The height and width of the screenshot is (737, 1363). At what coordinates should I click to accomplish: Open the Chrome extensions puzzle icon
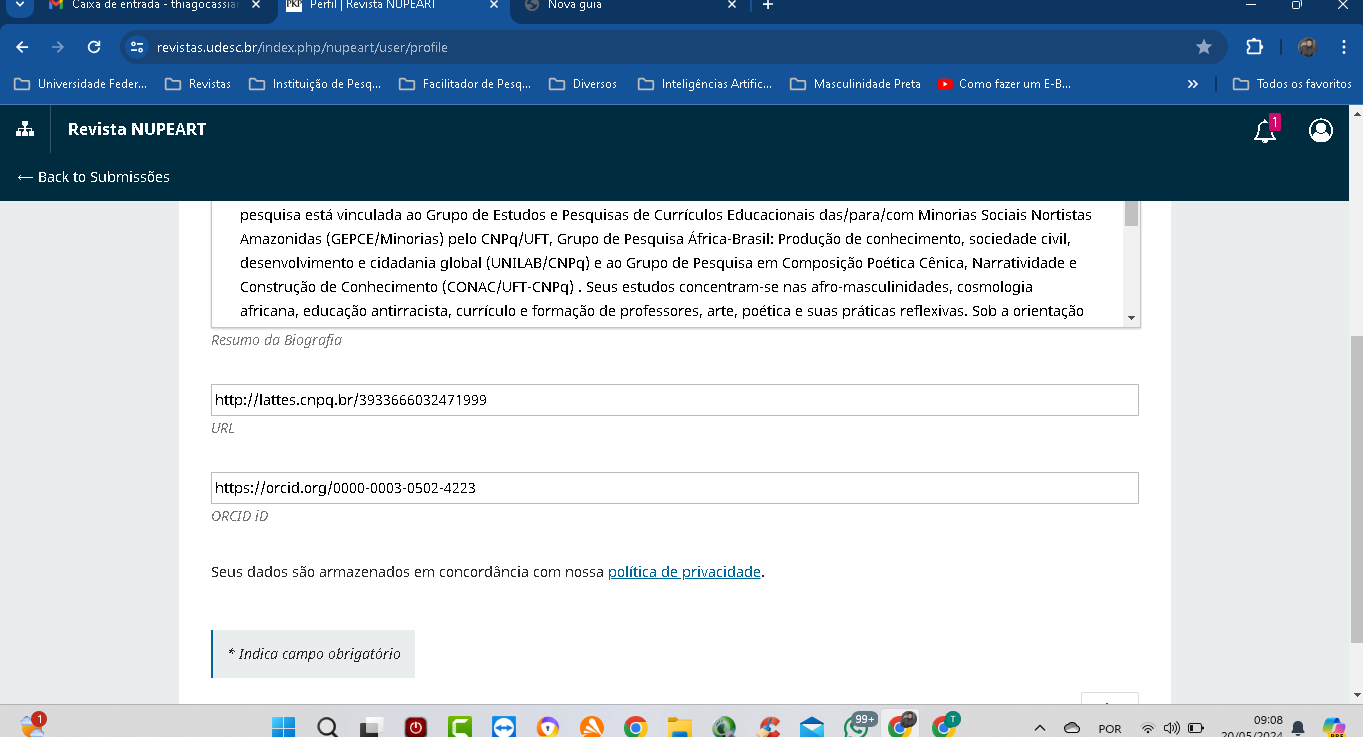pos(1254,47)
